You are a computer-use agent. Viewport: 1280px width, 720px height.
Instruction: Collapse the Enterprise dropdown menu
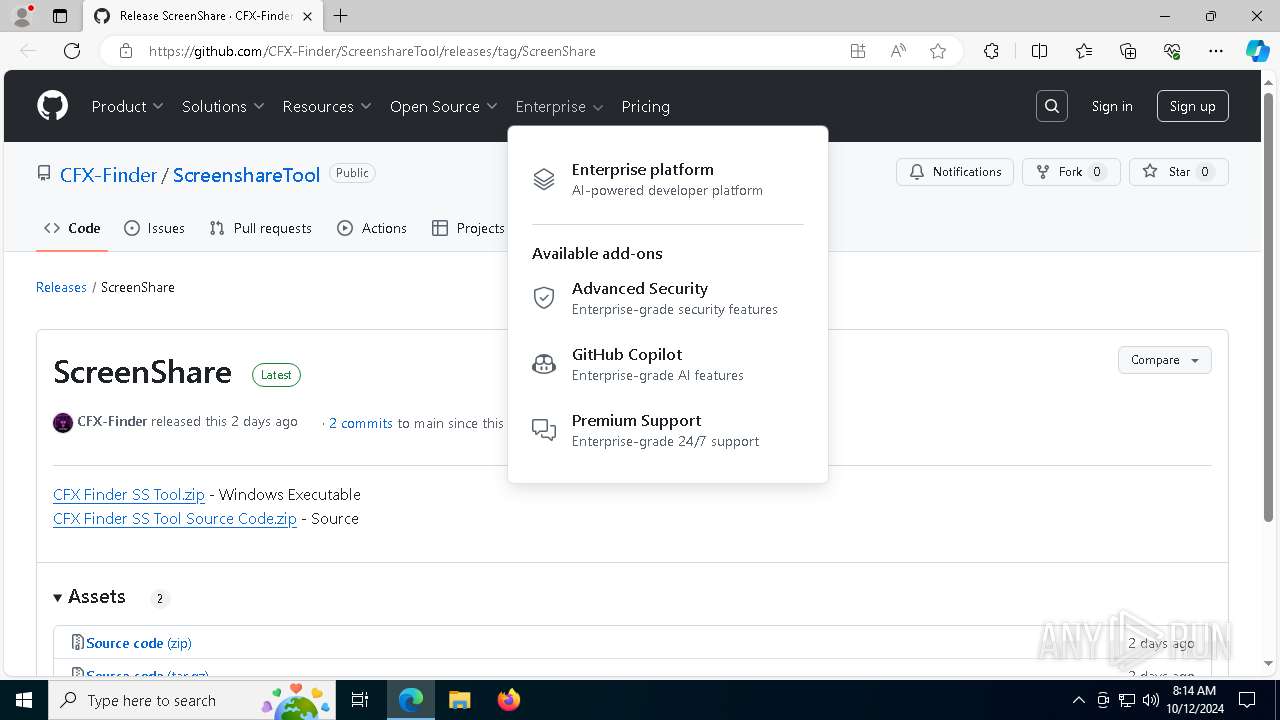coord(560,106)
